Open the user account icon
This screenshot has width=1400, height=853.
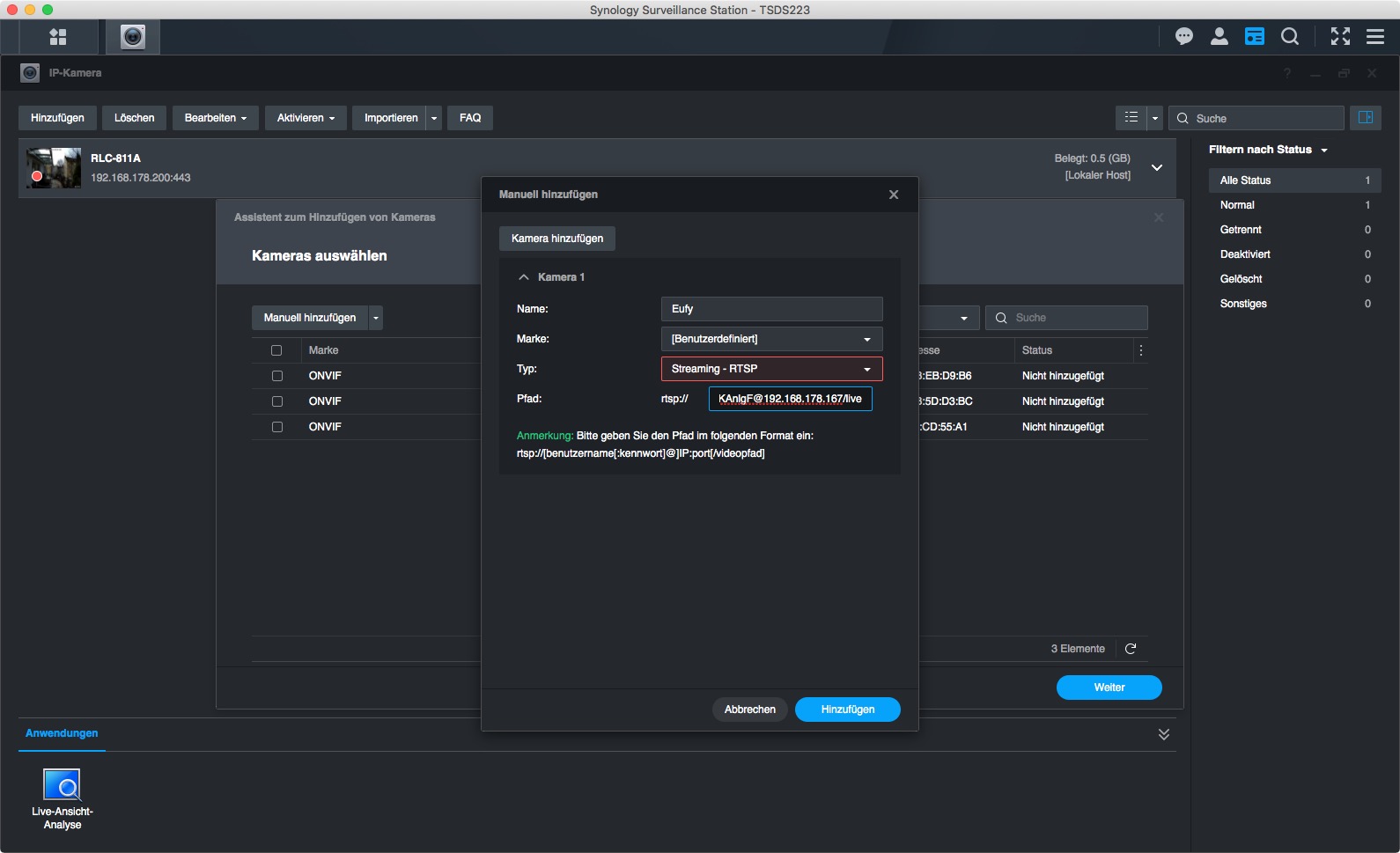tap(1219, 36)
